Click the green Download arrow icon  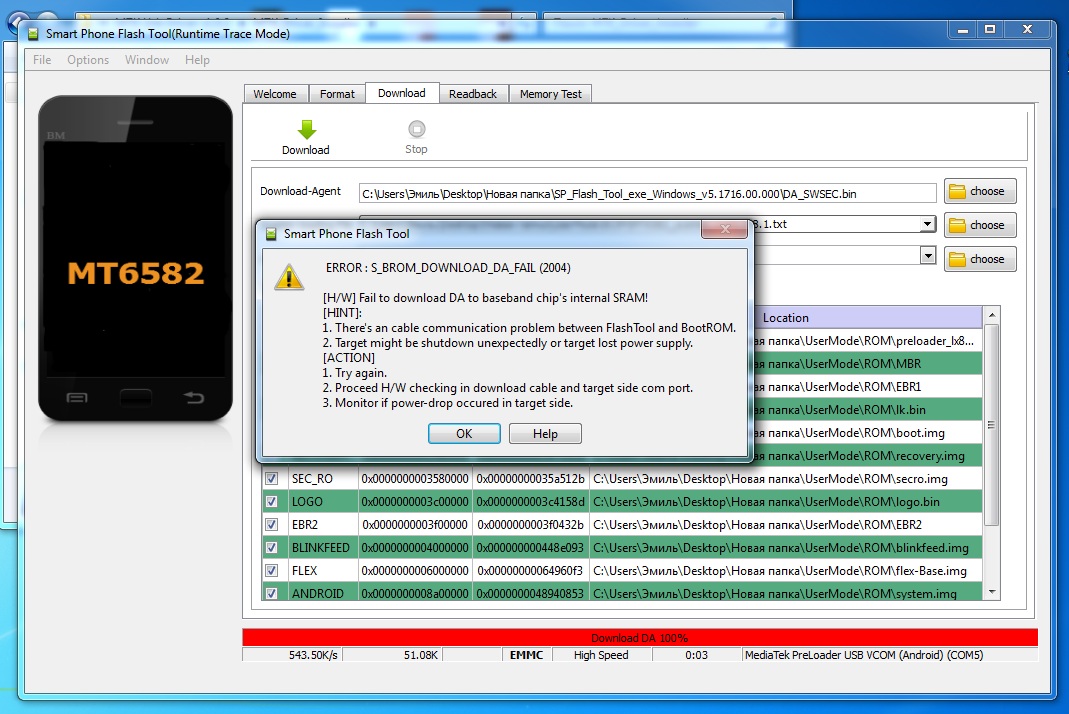point(307,130)
